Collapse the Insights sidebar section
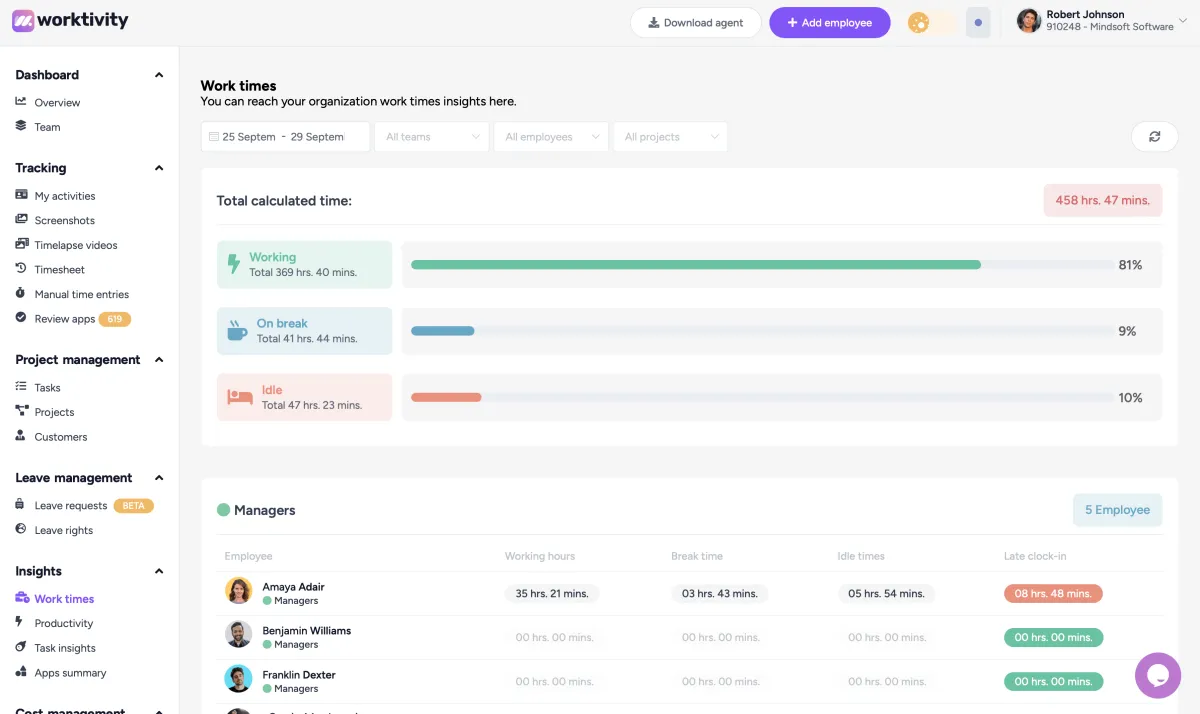This screenshot has width=1200, height=714. pos(158,571)
